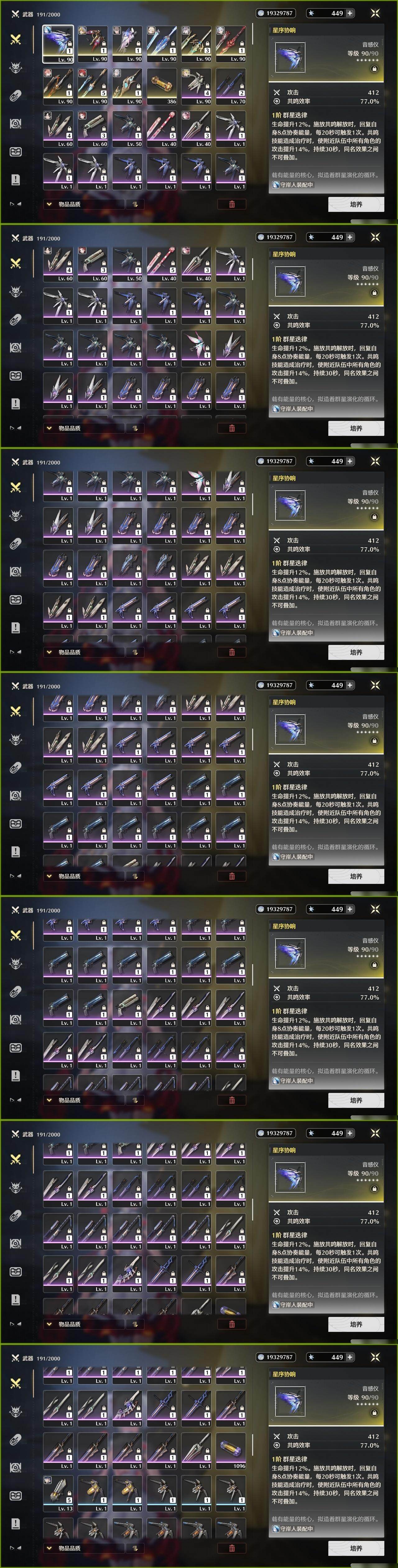
Task: Open the chain-link materials category in first panel
Action: [16, 96]
